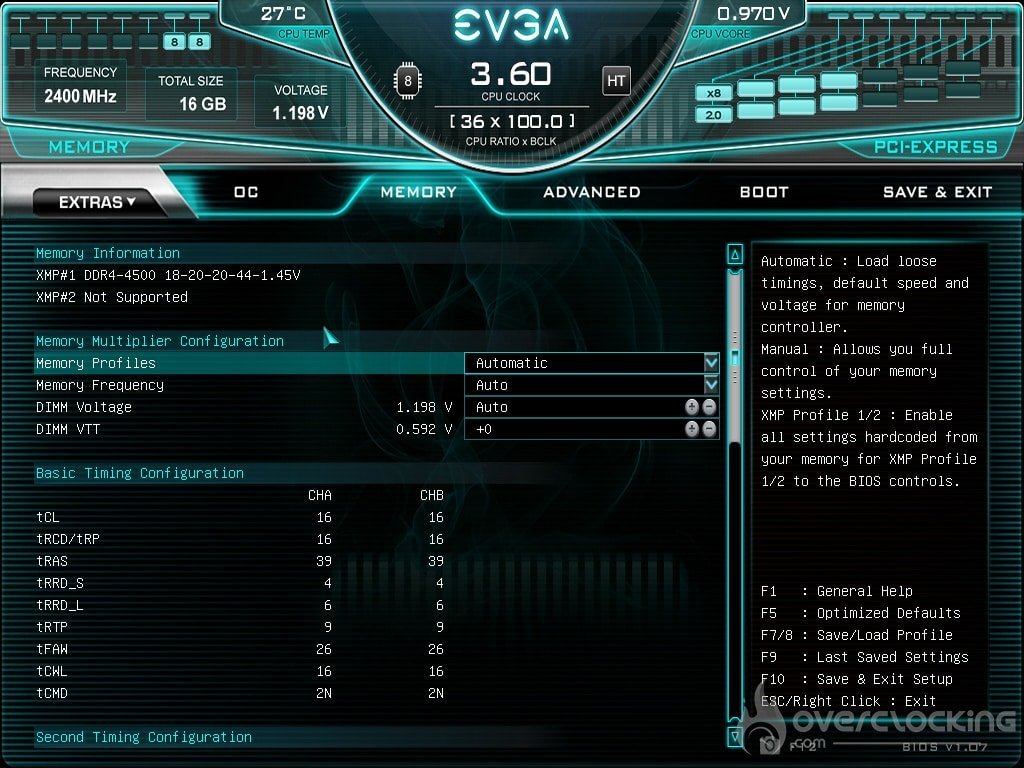Click the 27°C CPU temp readout

283,14
